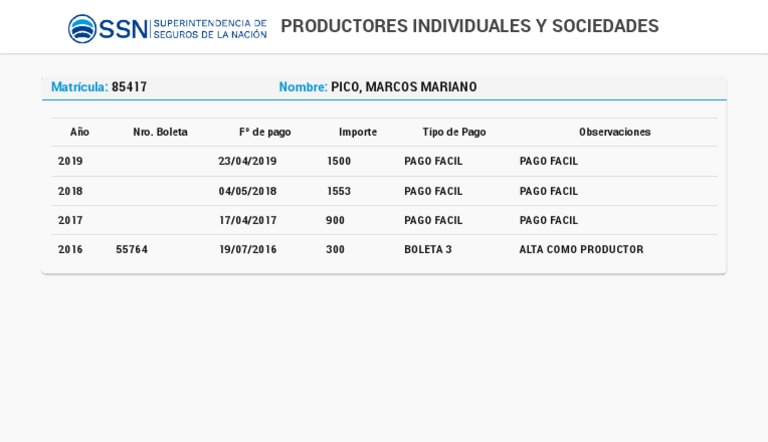Image resolution: width=768 pixels, height=442 pixels.
Task: Click the BOLETA 3 payment type cell
Action: coord(428,250)
